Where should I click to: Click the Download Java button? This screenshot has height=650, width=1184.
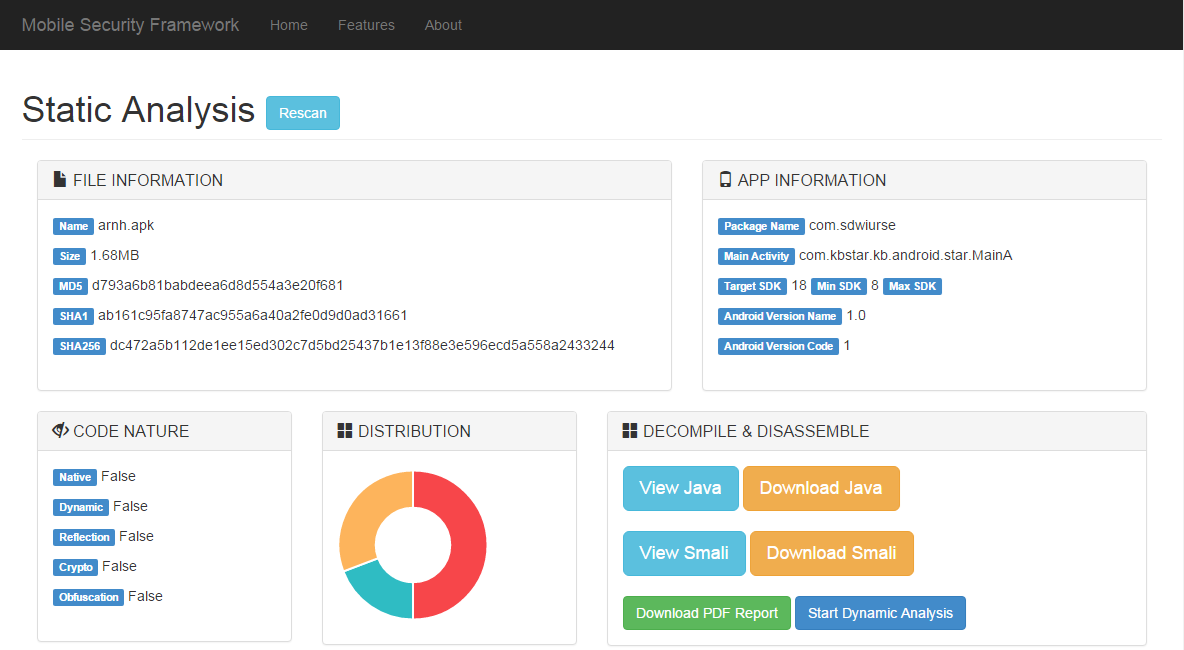821,488
